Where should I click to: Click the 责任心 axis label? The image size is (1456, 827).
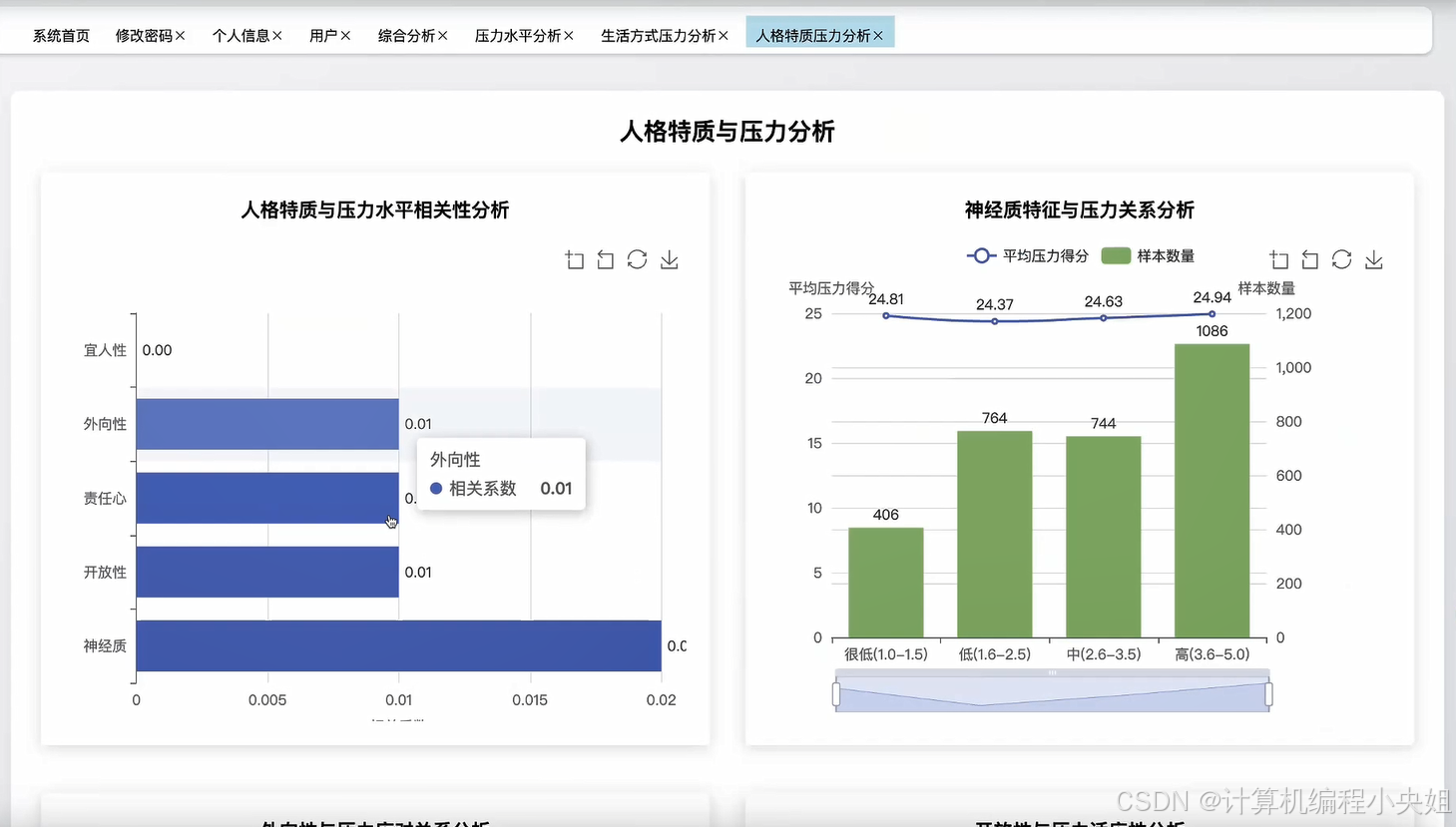pos(105,498)
